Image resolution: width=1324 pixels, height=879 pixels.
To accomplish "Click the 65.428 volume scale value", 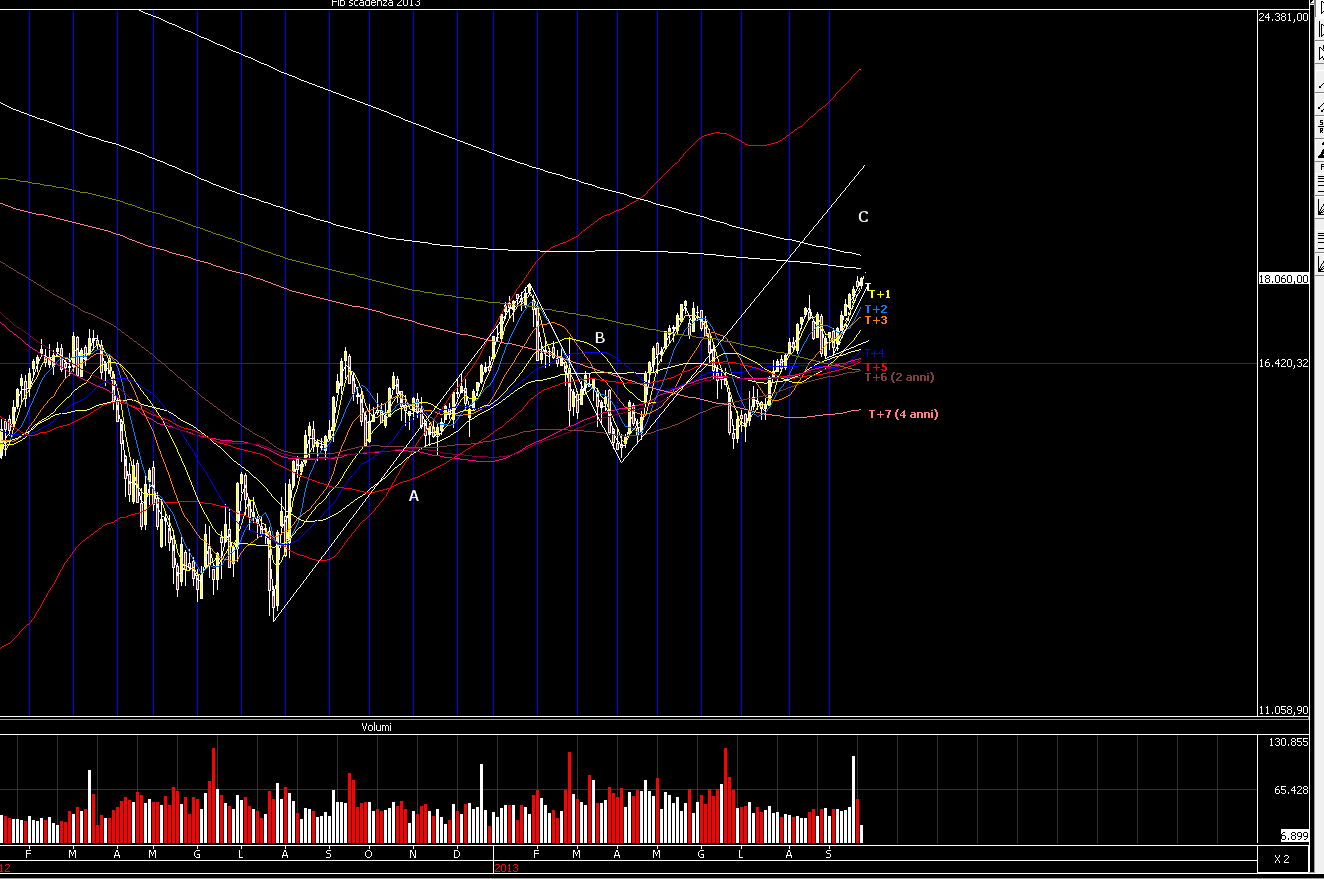I will tap(1292, 790).
